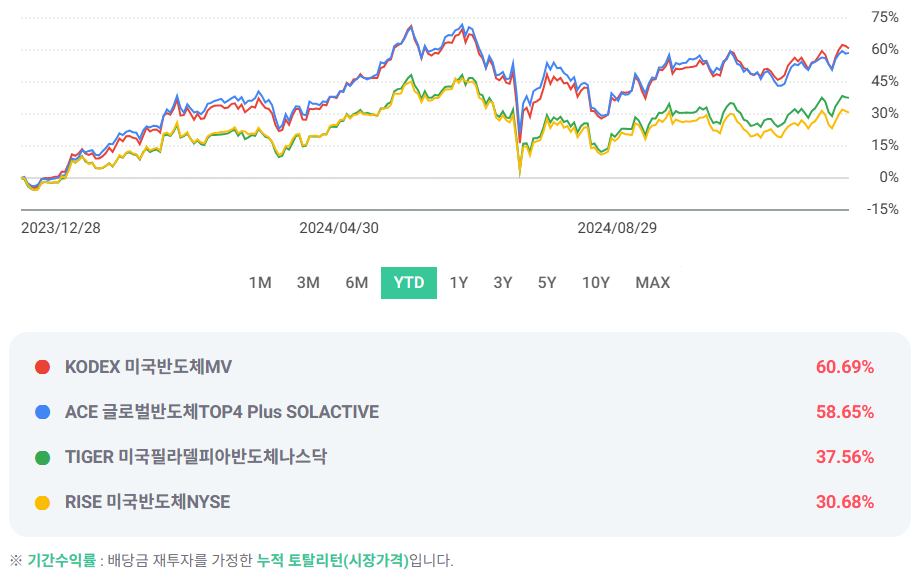Image resolution: width=917 pixels, height=573 pixels.
Task: Click the 2024/08/29 date axis label
Action: [617, 228]
